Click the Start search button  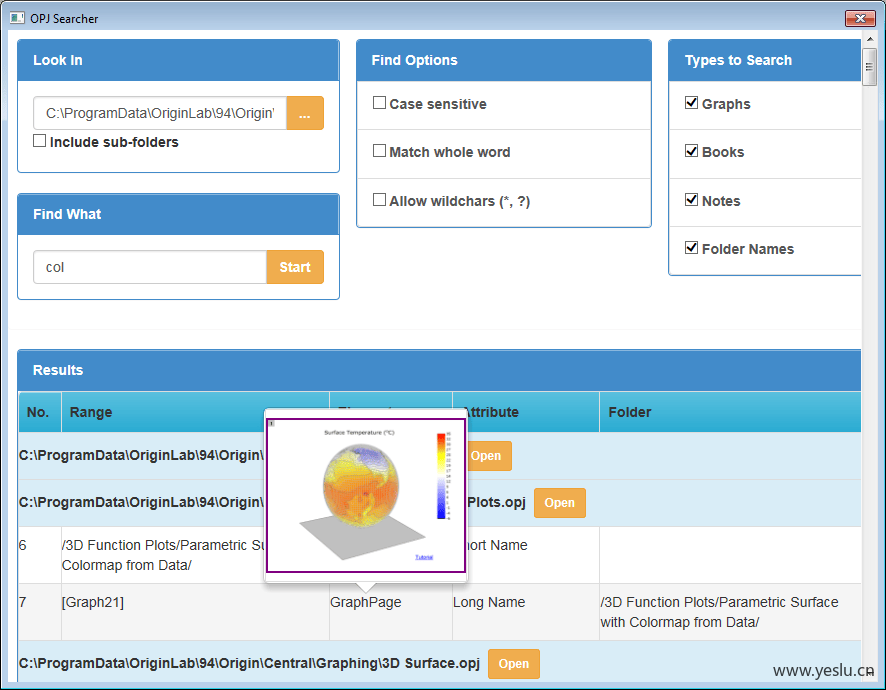[295, 267]
